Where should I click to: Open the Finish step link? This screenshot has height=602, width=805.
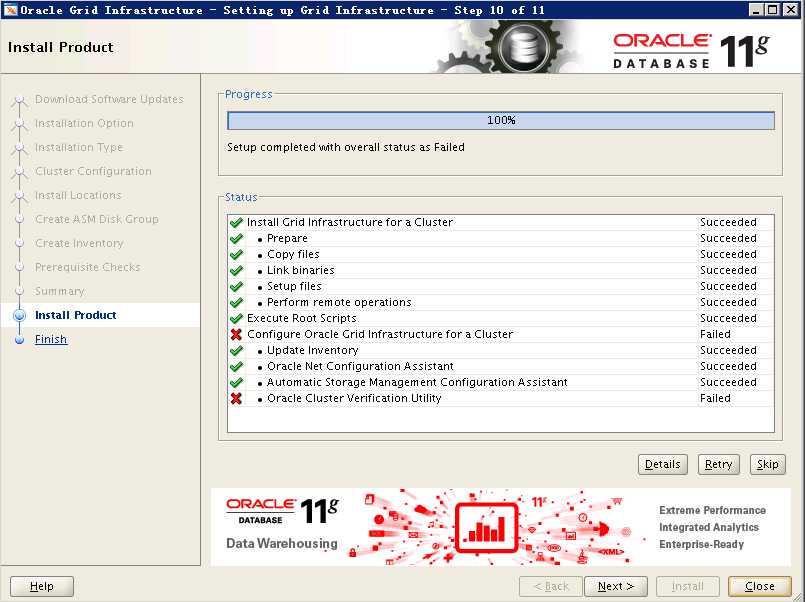tap(51, 339)
